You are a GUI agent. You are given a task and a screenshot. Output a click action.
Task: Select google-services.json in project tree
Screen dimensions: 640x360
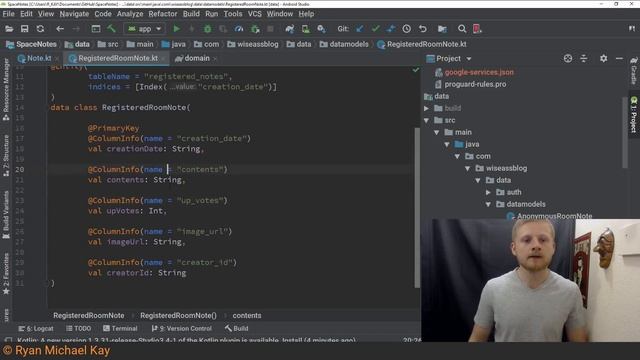[x=479, y=72]
